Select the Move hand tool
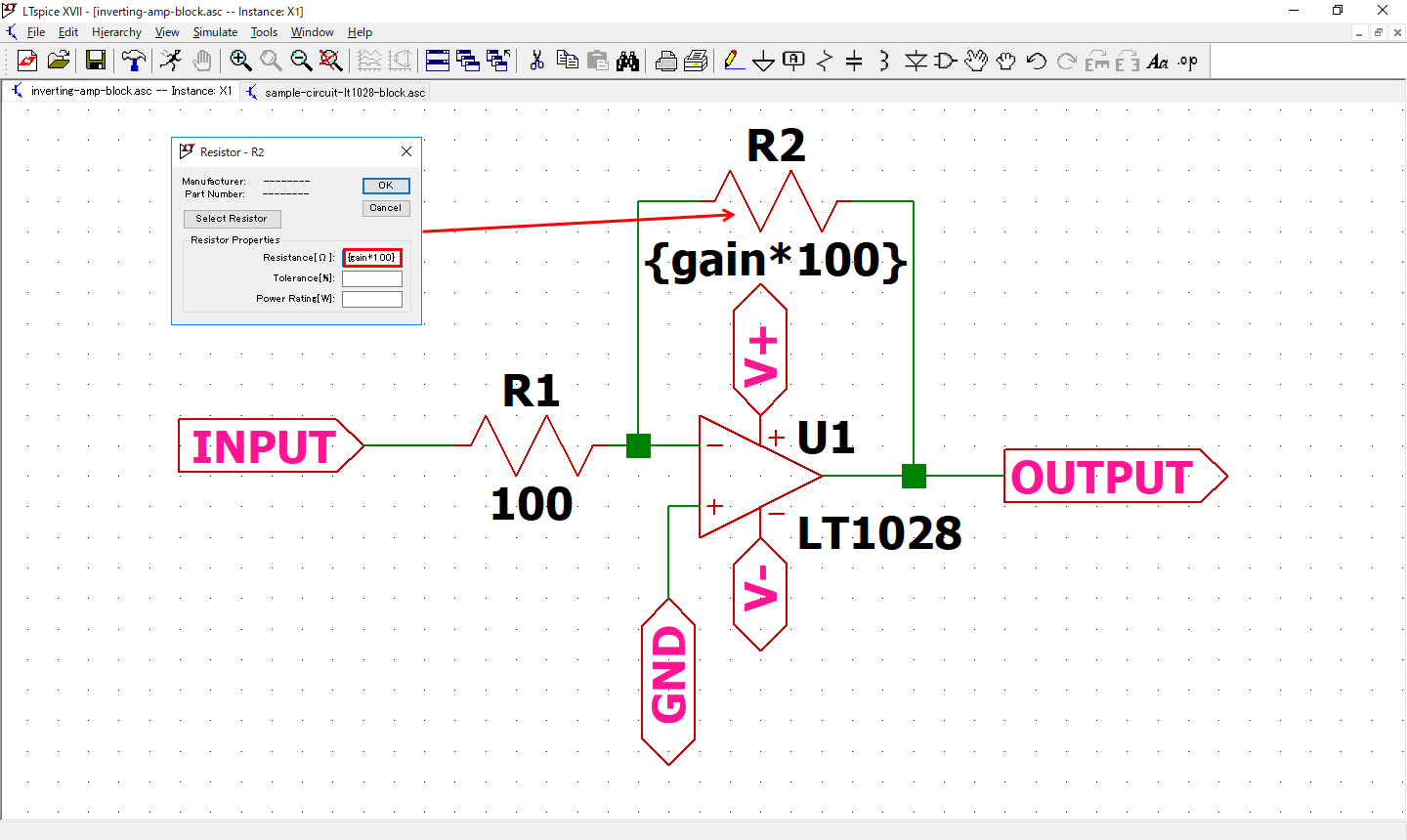 tap(975, 61)
